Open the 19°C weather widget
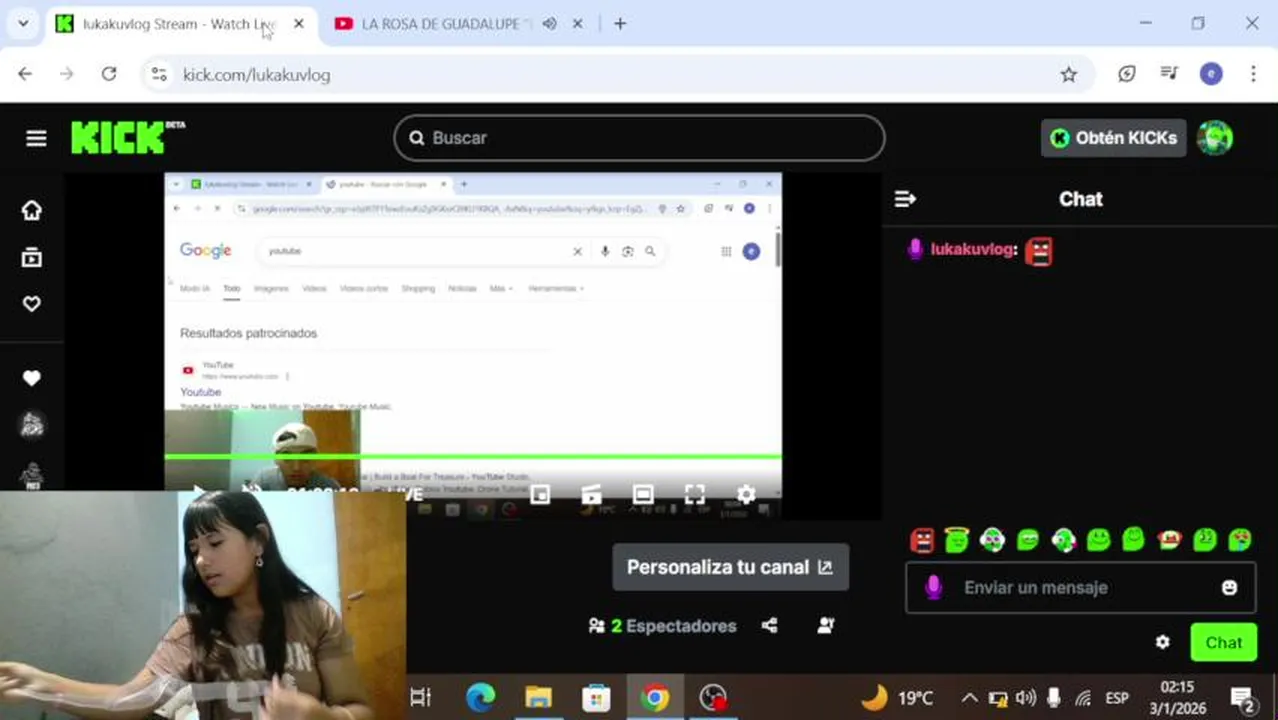Viewport: 1278px width, 720px height. pos(897,697)
